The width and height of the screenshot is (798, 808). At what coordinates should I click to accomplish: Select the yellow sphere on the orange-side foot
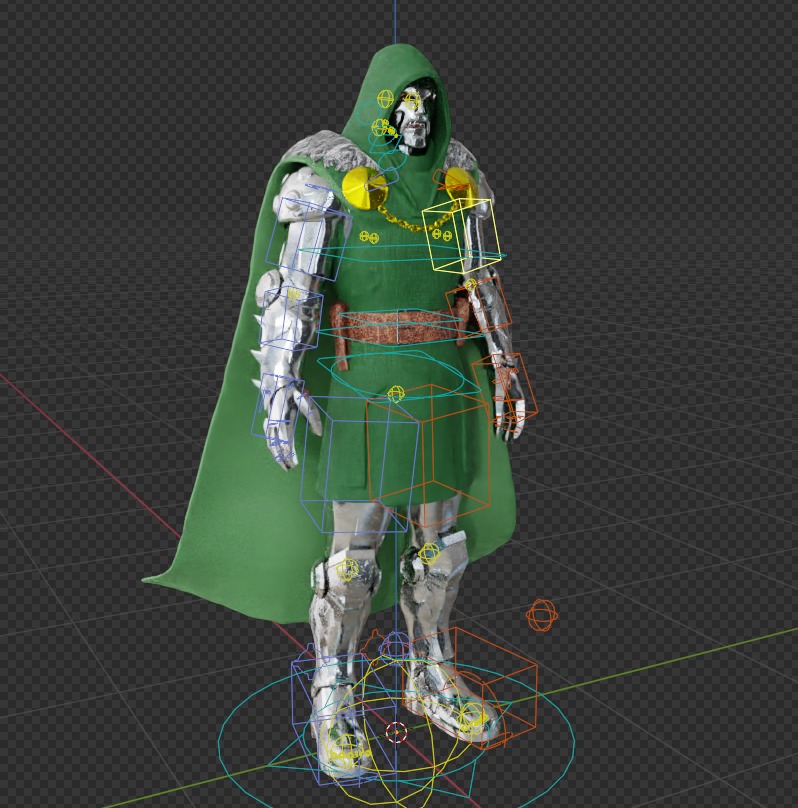(471, 717)
